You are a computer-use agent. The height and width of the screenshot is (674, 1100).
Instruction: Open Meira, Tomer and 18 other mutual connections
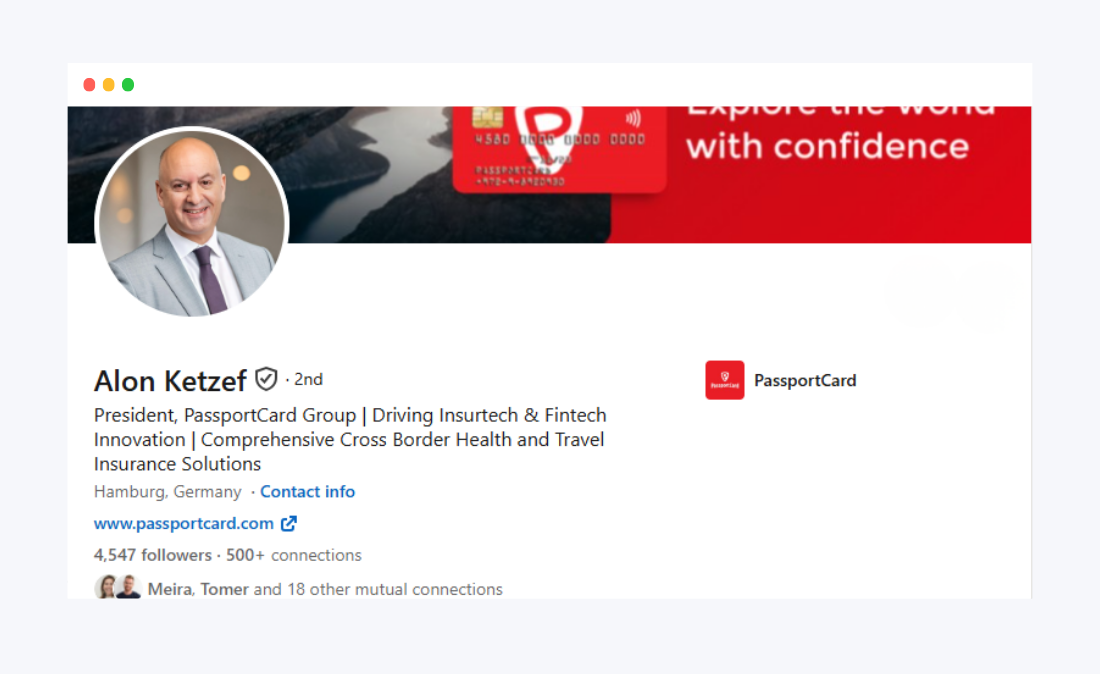click(x=325, y=589)
